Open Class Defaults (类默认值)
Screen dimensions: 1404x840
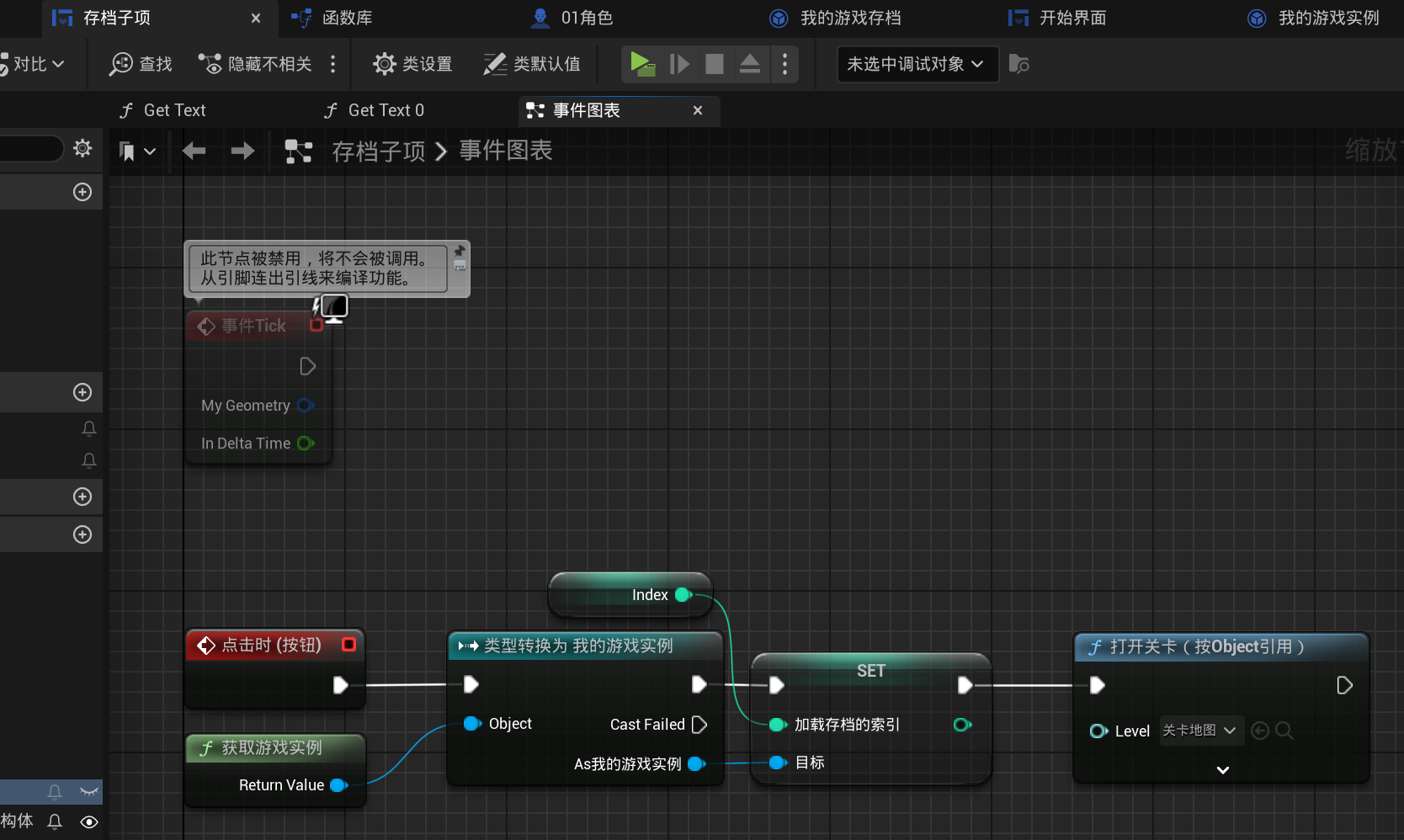(531, 64)
